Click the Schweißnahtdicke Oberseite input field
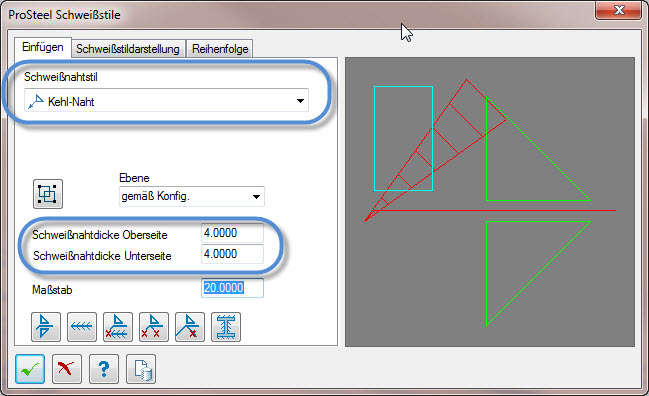Viewport: 649px width, 396px height. (232, 233)
